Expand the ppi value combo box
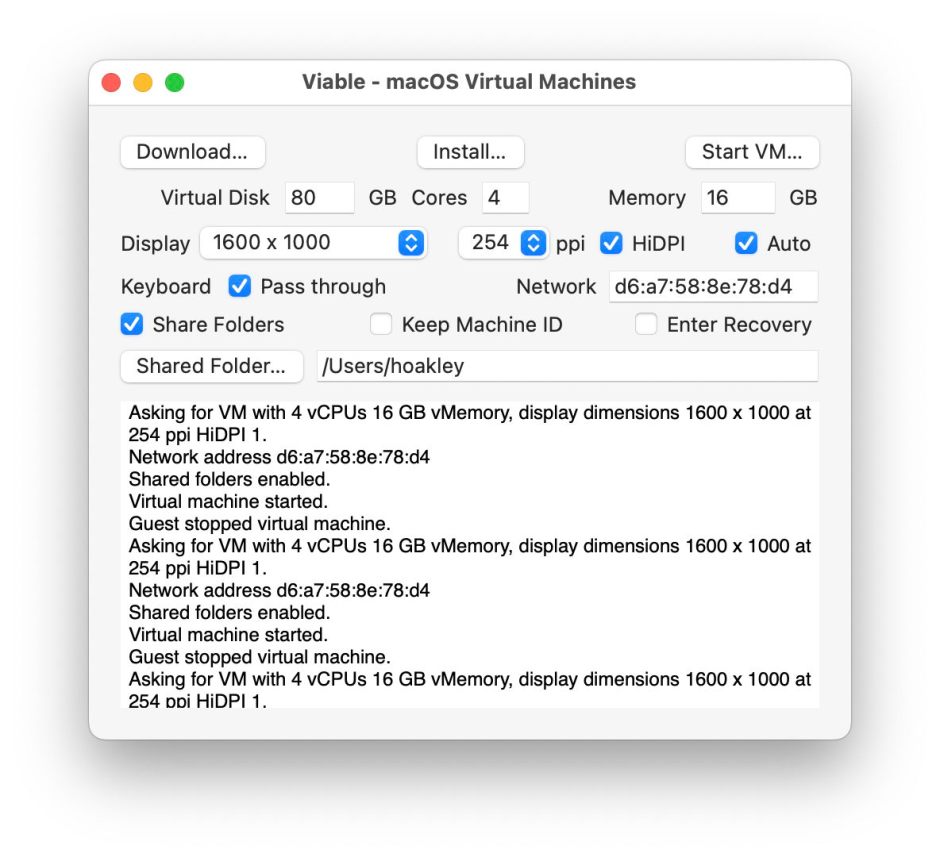Viewport: 940px width, 857px height. tap(534, 243)
